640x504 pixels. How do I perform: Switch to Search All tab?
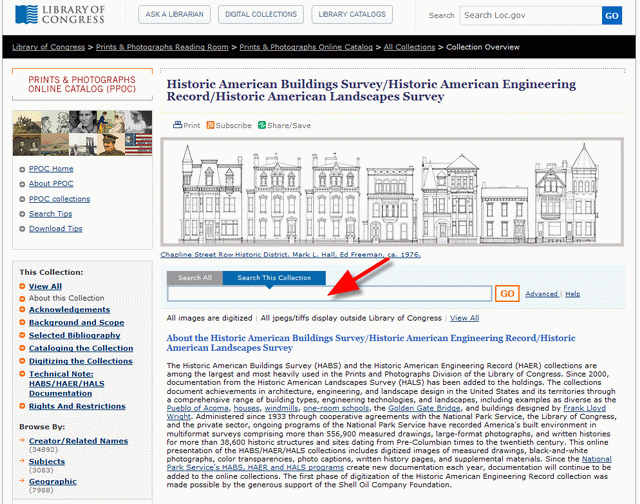pos(195,278)
